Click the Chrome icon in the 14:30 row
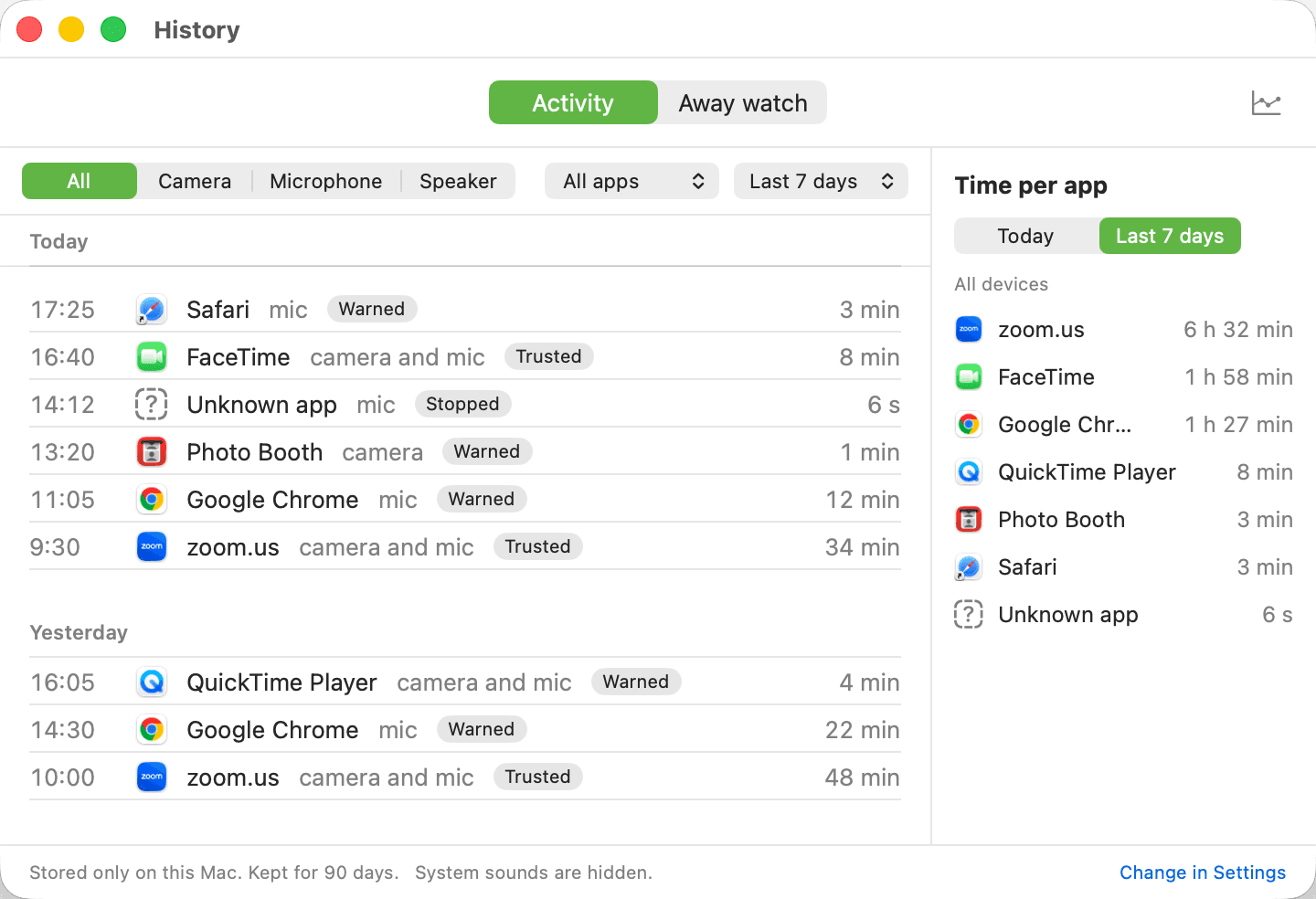 [152, 730]
